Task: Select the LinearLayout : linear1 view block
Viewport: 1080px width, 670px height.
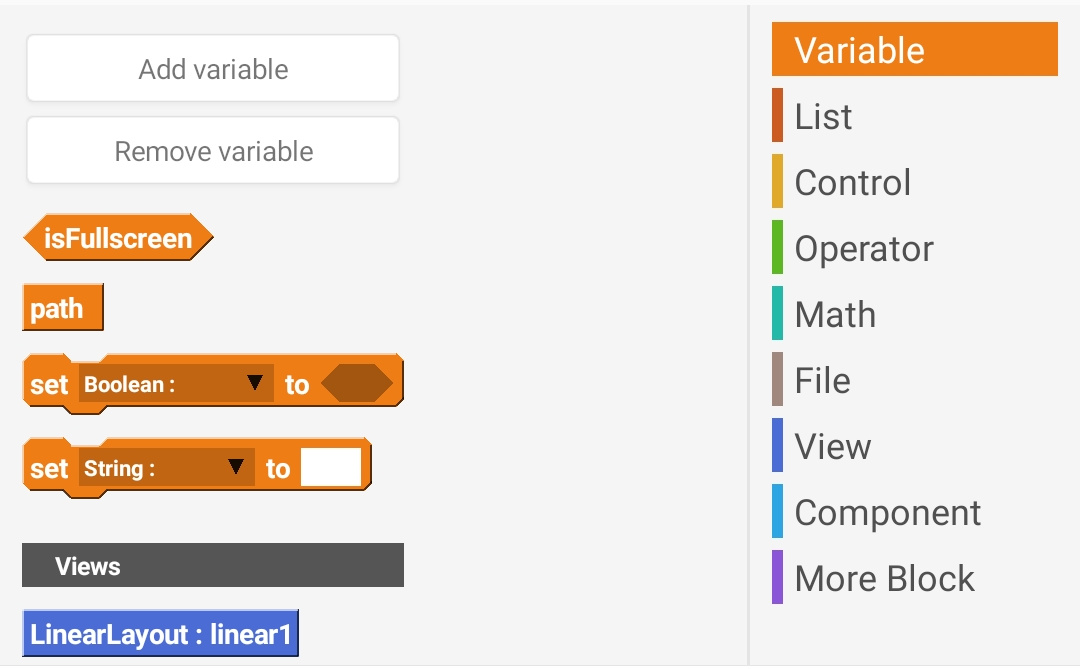Action: (x=160, y=634)
